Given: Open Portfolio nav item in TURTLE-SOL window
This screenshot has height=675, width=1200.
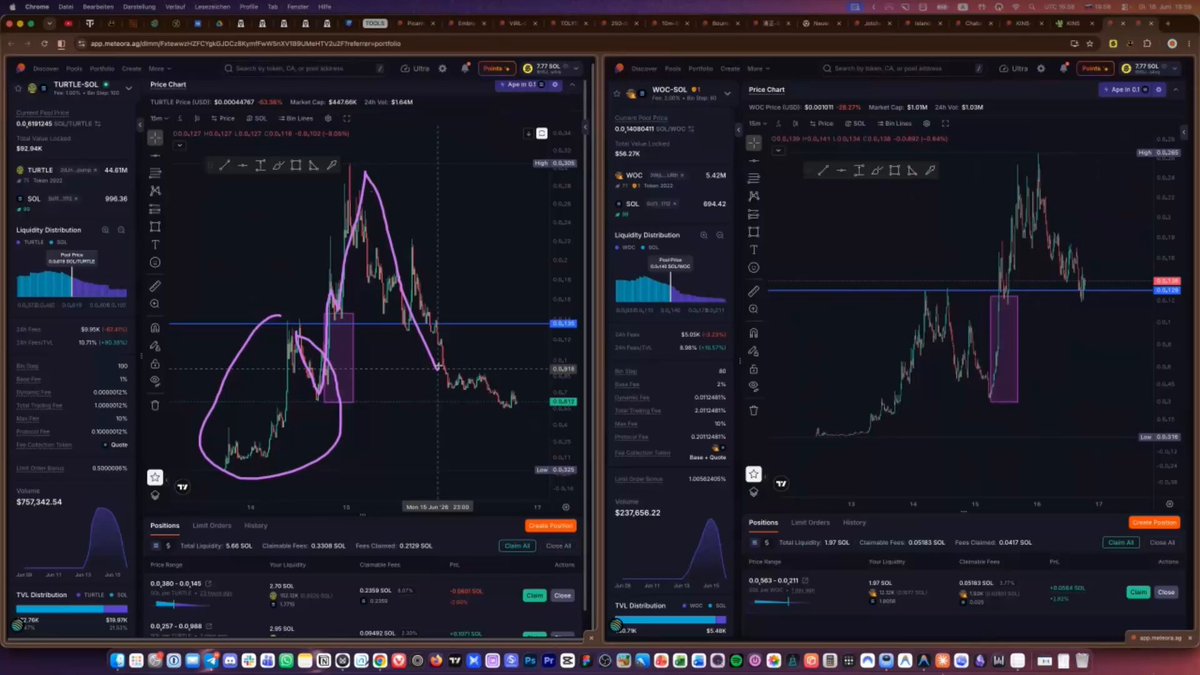Looking at the screenshot, I should pos(104,68).
